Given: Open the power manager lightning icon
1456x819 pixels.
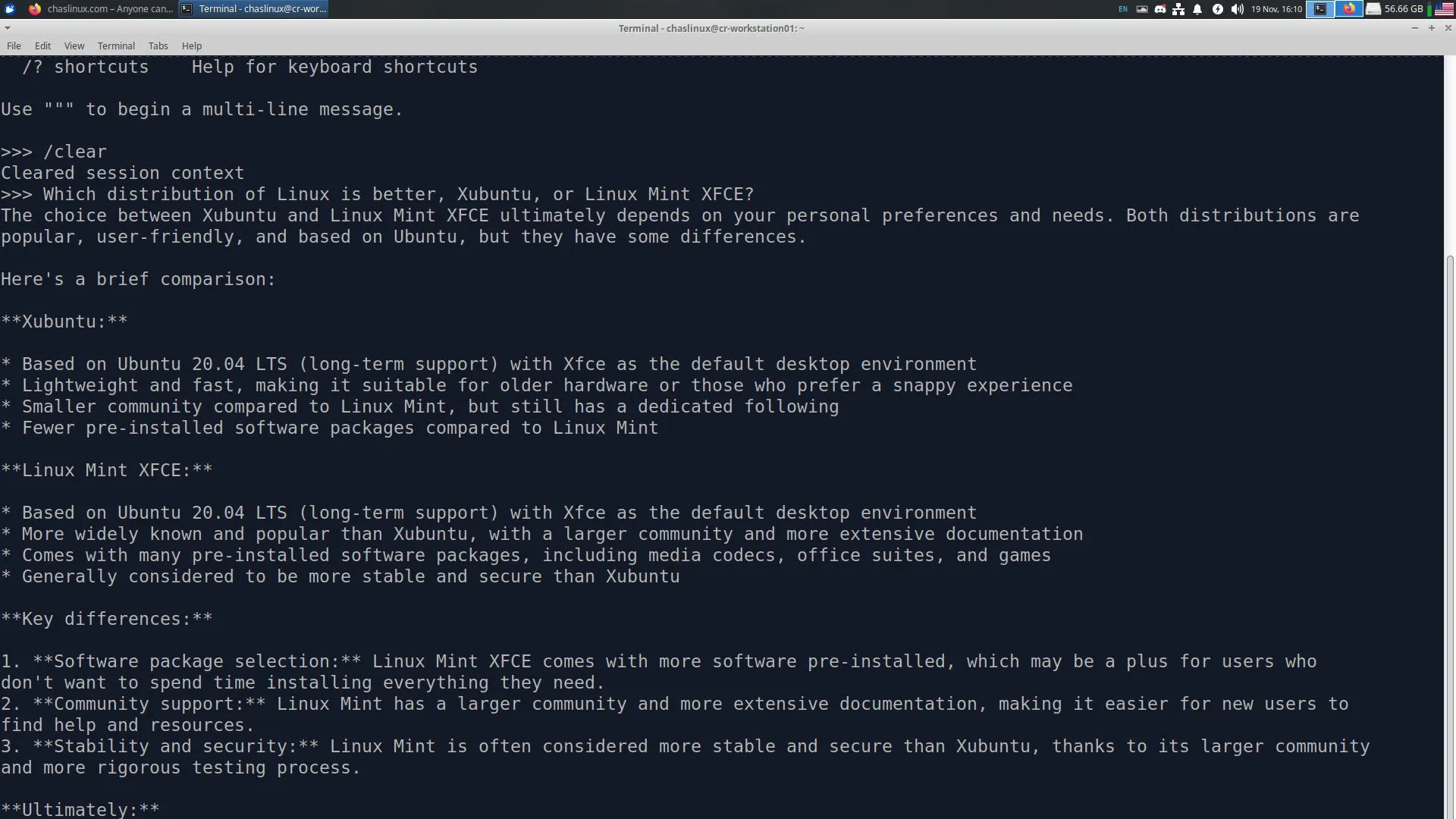Looking at the screenshot, I should point(1218,9).
